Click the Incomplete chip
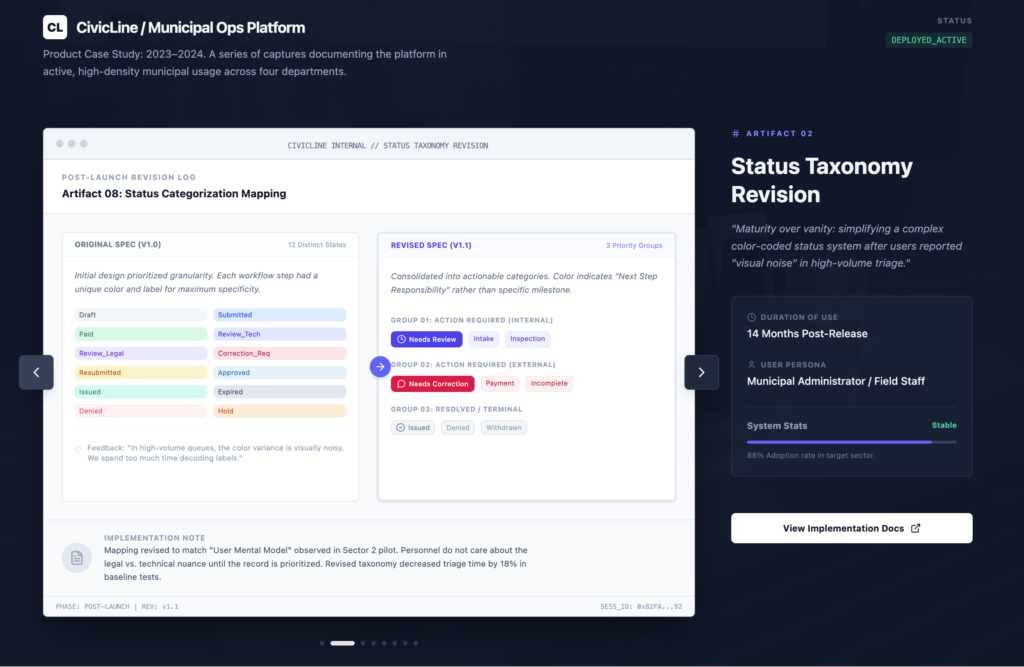Image resolution: width=1024 pixels, height=667 pixels. pos(549,383)
